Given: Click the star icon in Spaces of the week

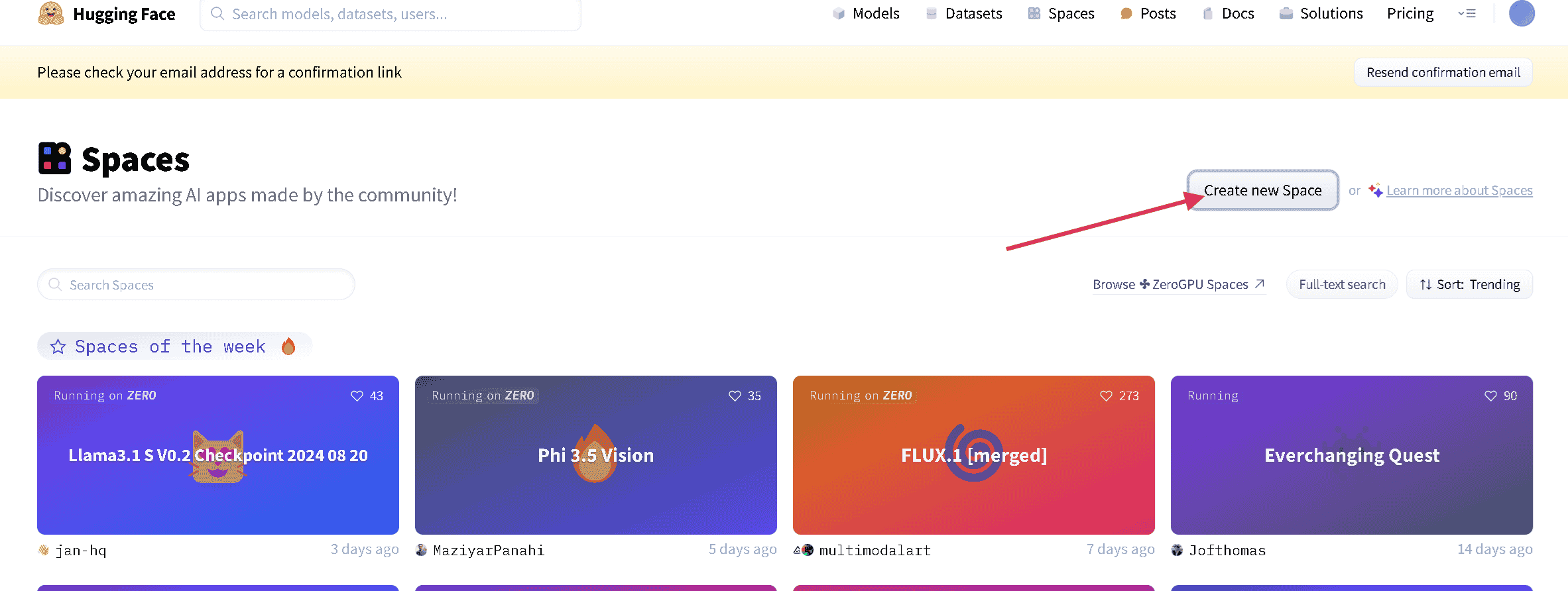Looking at the screenshot, I should (x=58, y=347).
